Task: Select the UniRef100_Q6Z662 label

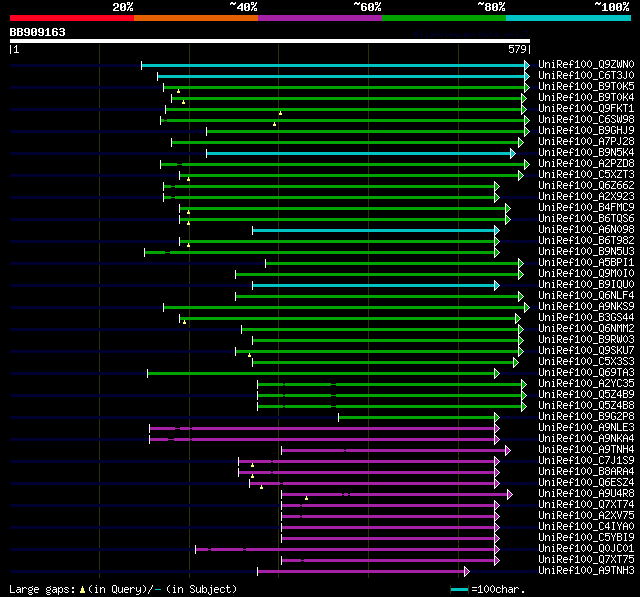Action: pyautogui.click(x=586, y=186)
